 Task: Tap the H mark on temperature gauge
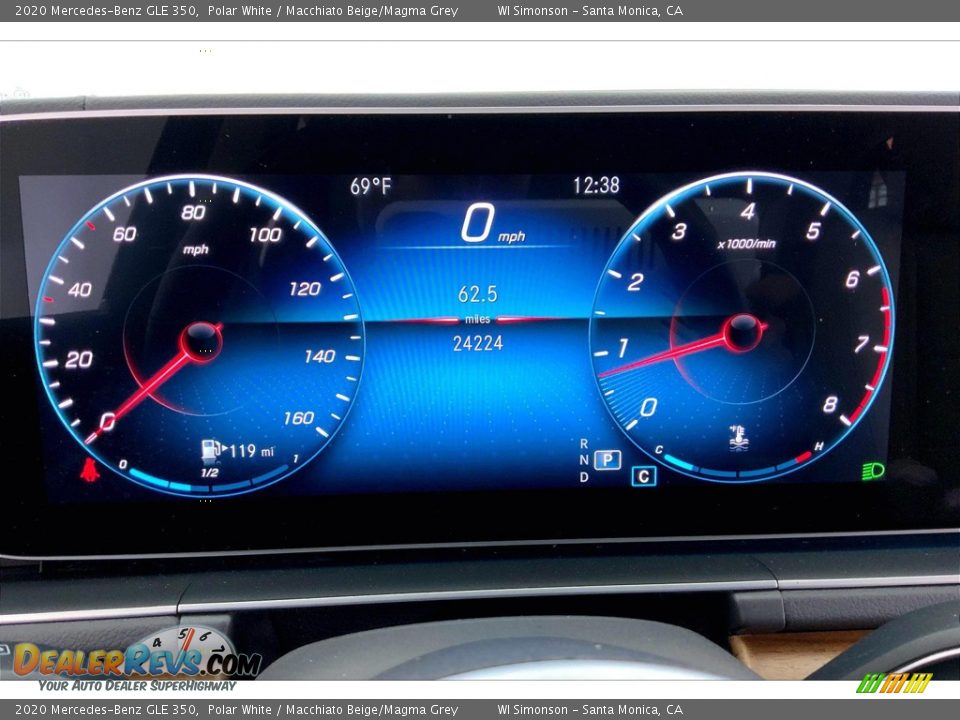pyautogui.click(x=819, y=446)
